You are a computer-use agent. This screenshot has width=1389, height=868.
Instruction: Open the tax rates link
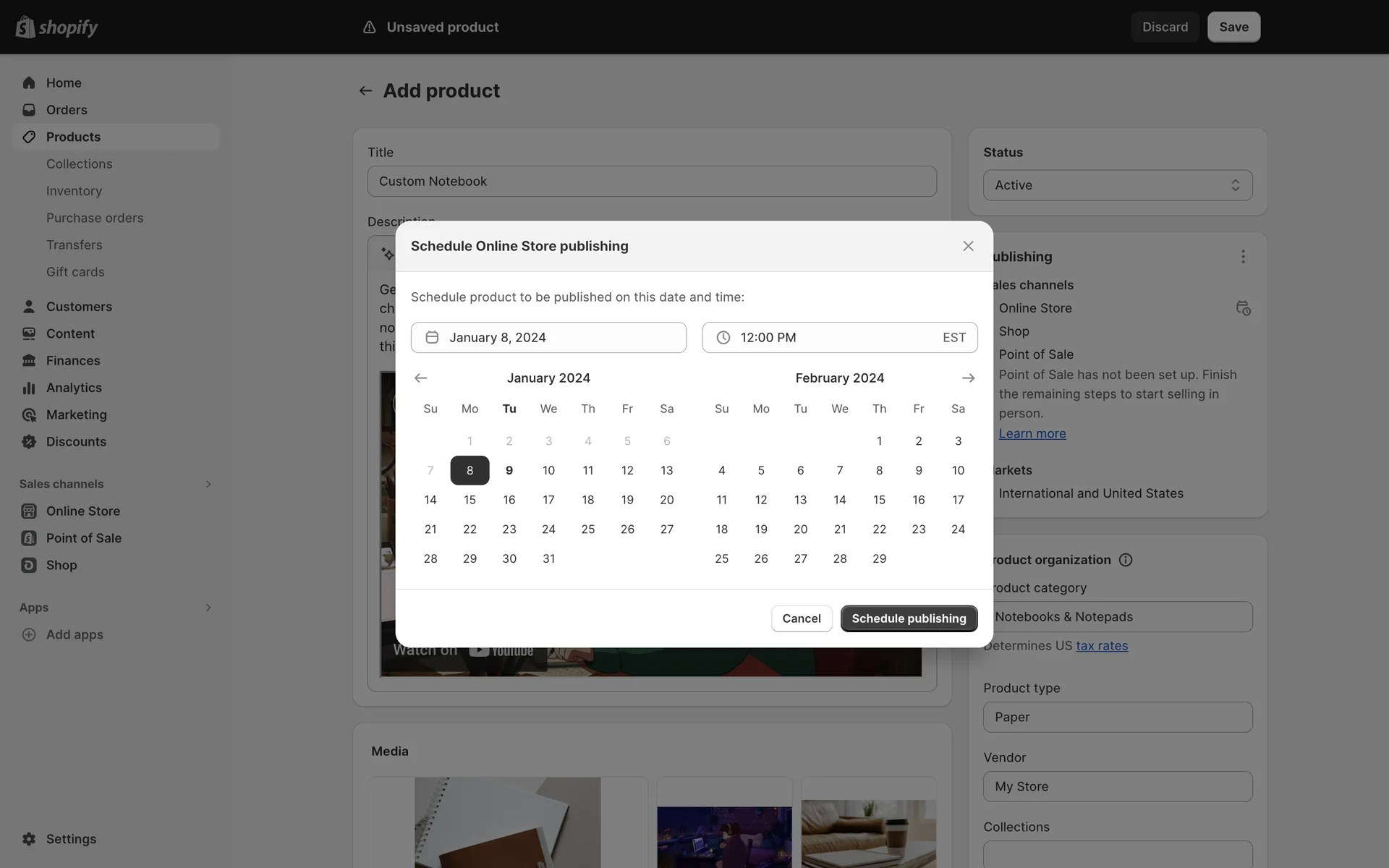[x=1102, y=646]
